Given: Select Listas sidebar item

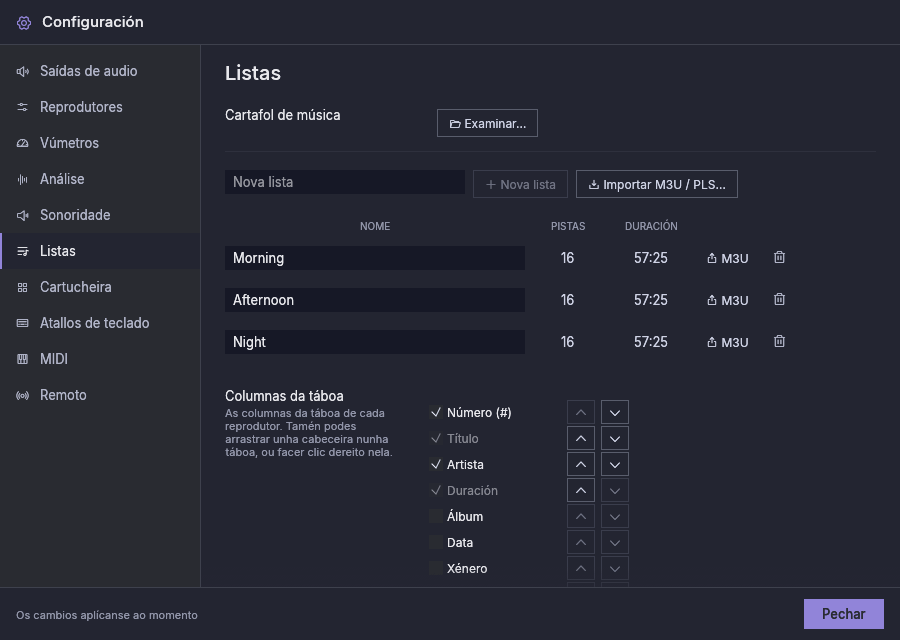Looking at the screenshot, I should coord(100,251).
